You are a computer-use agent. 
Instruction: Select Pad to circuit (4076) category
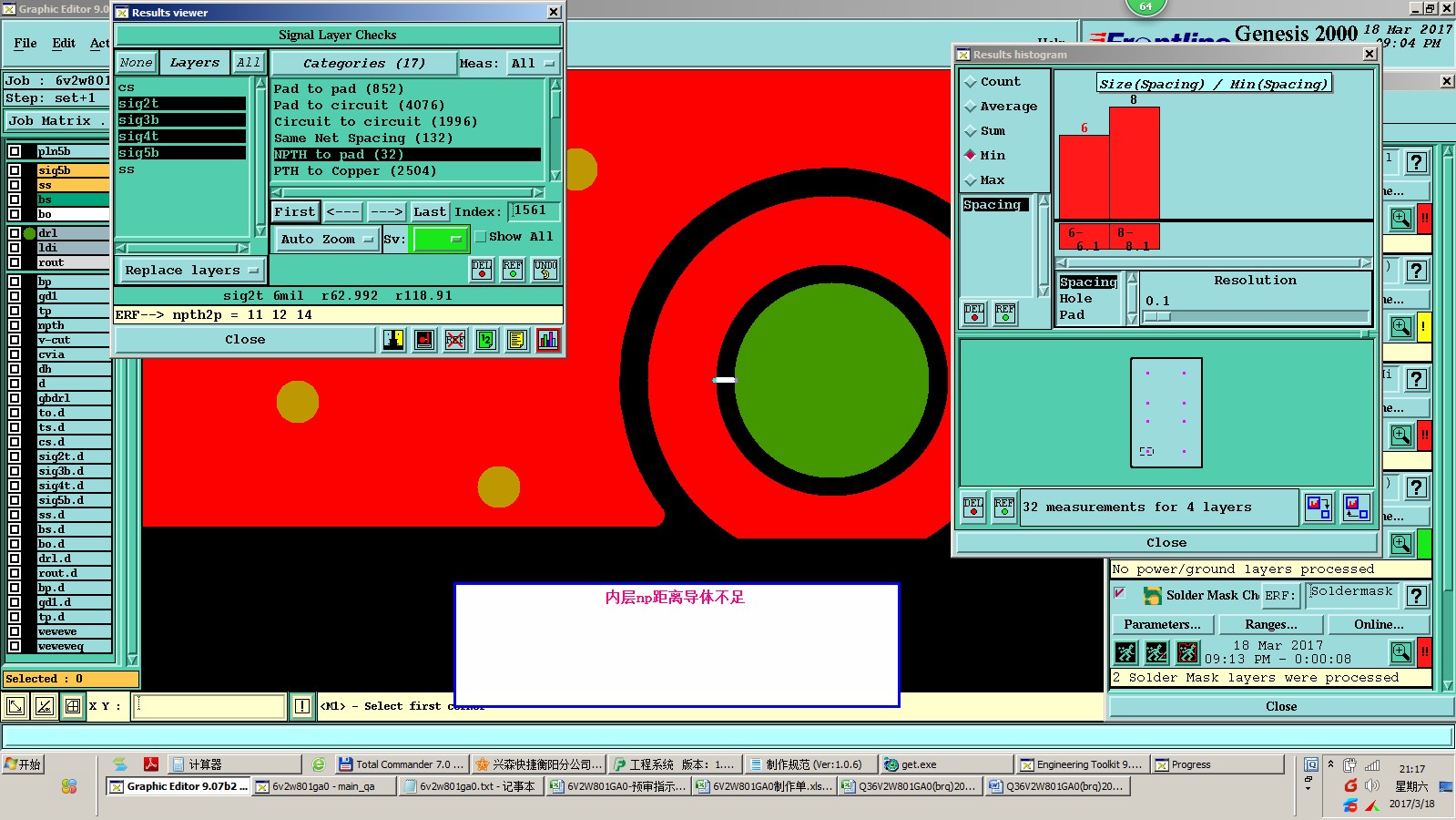[x=360, y=106]
